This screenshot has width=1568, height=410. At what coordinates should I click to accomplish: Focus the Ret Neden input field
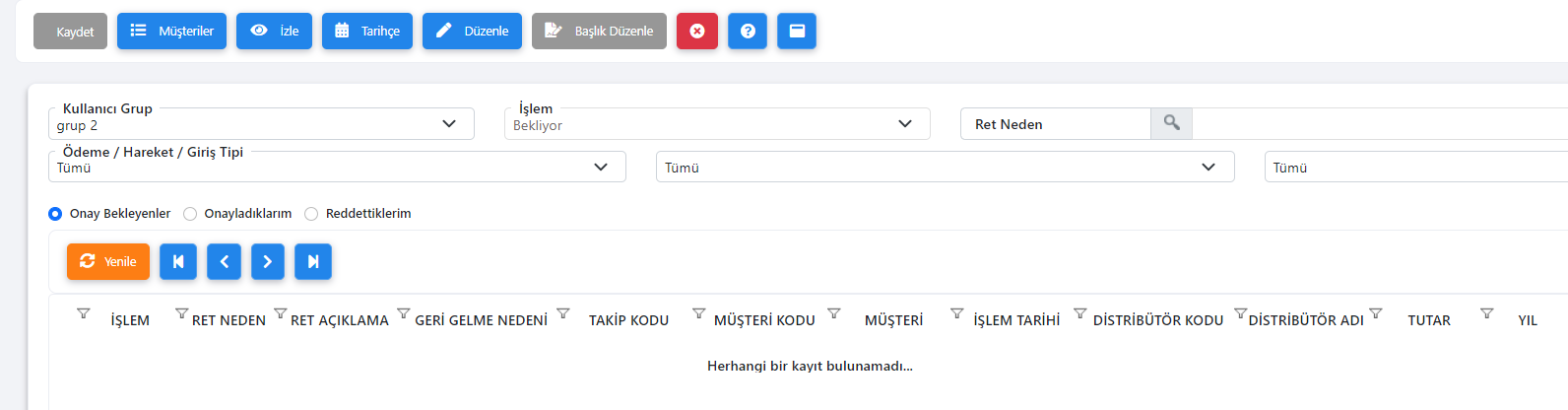[1055, 124]
